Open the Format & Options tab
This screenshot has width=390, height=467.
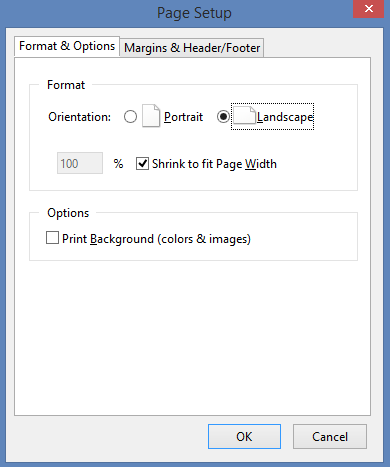point(67,46)
